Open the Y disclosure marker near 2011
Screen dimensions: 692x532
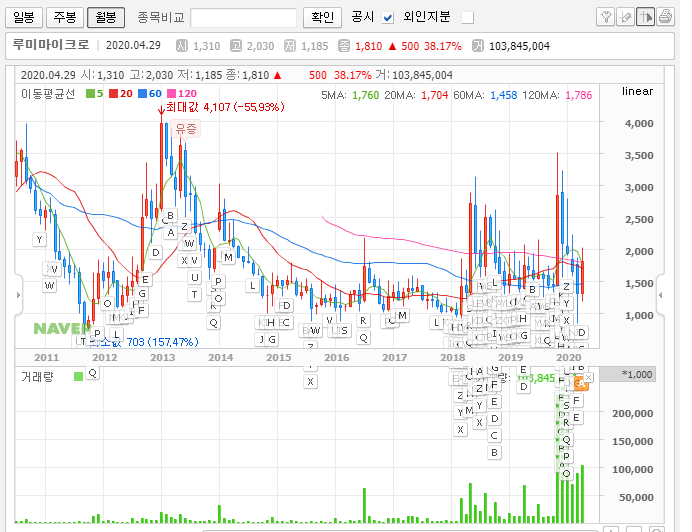click(39, 239)
